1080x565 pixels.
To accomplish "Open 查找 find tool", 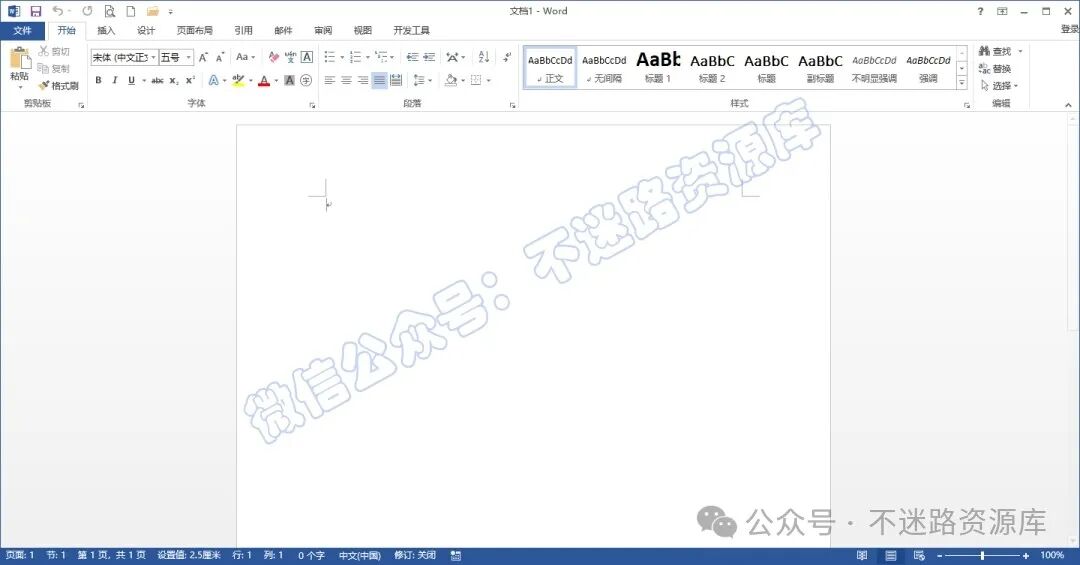I will tap(995, 51).
